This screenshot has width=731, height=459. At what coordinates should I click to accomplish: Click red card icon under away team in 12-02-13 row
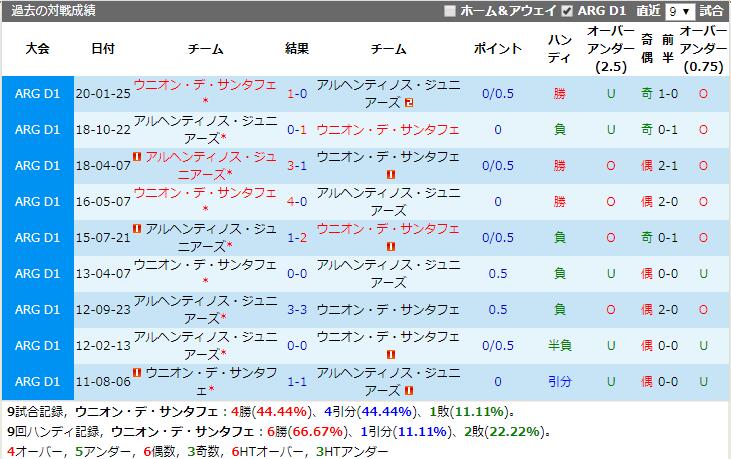coord(391,355)
